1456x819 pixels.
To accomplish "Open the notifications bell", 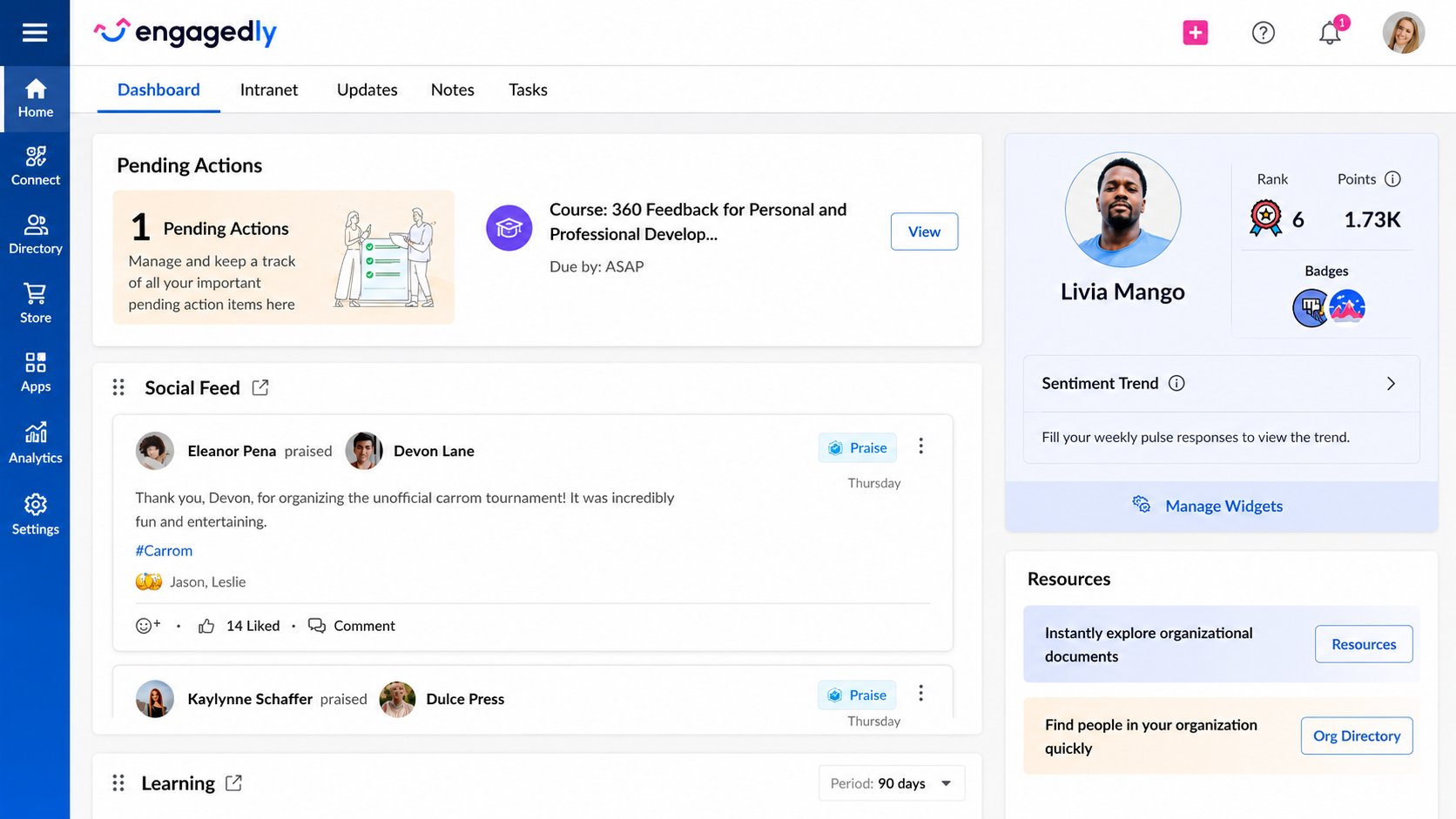I will [1330, 33].
